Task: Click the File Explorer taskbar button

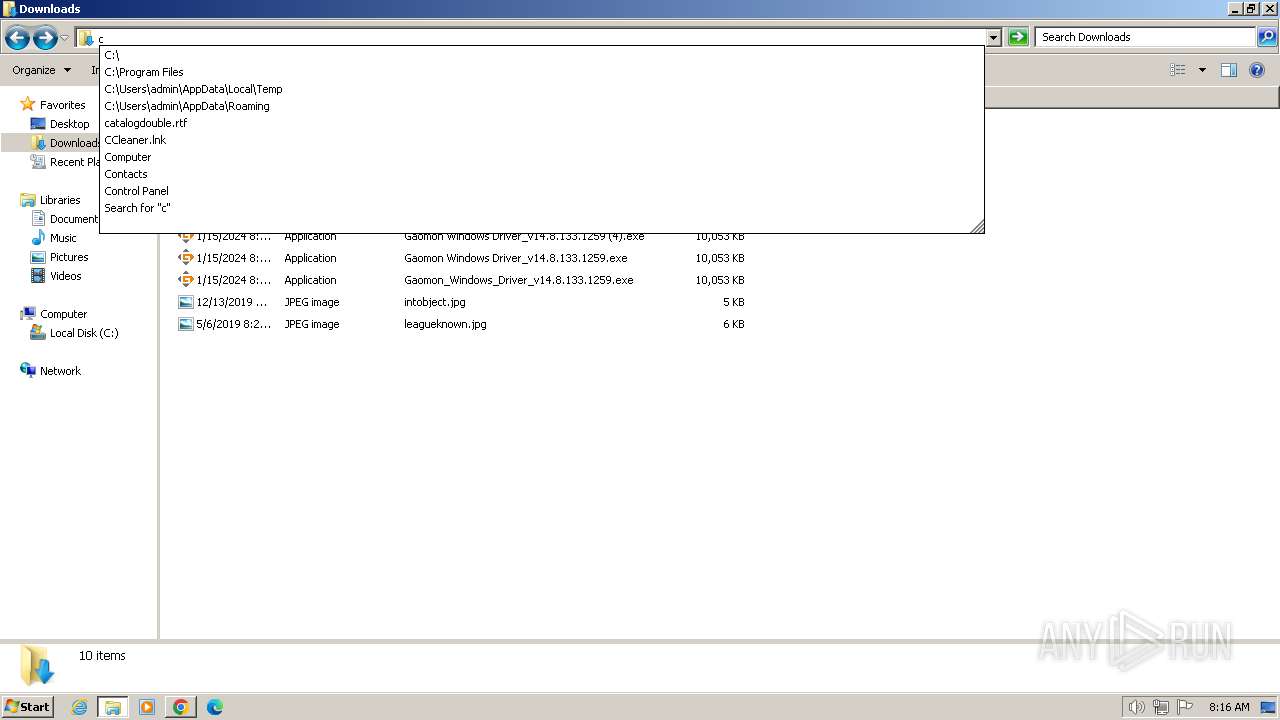Action: click(113, 707)
